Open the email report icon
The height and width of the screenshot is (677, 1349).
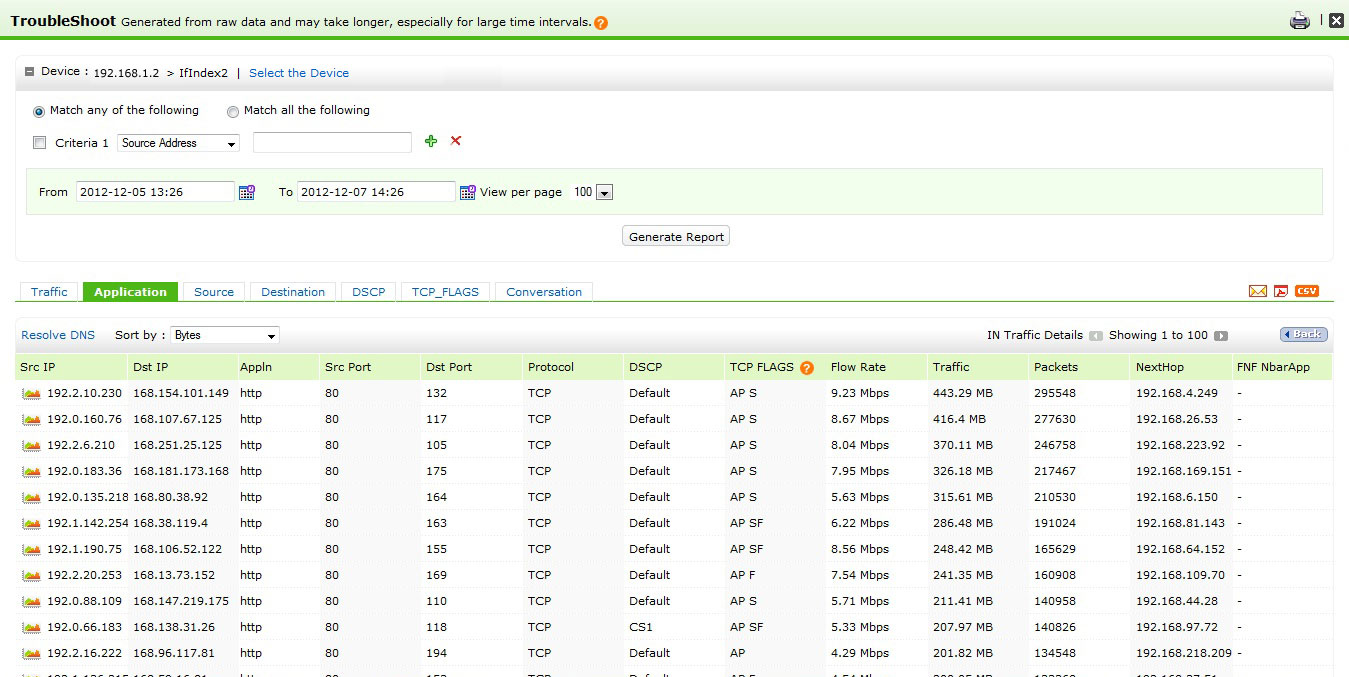(x=1257, y=290)
